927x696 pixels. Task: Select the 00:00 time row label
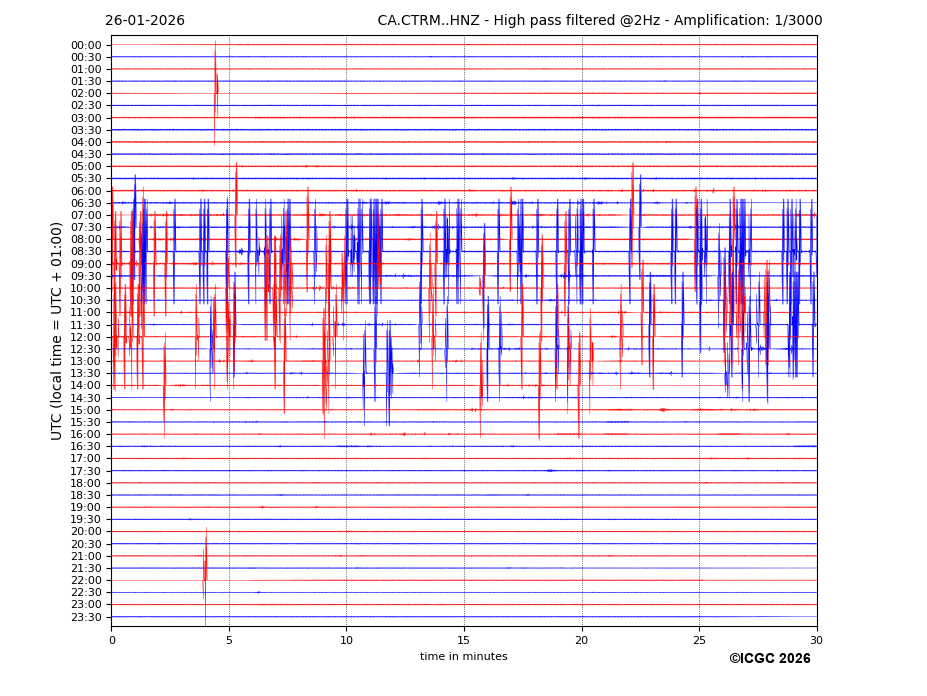point(86,45)
